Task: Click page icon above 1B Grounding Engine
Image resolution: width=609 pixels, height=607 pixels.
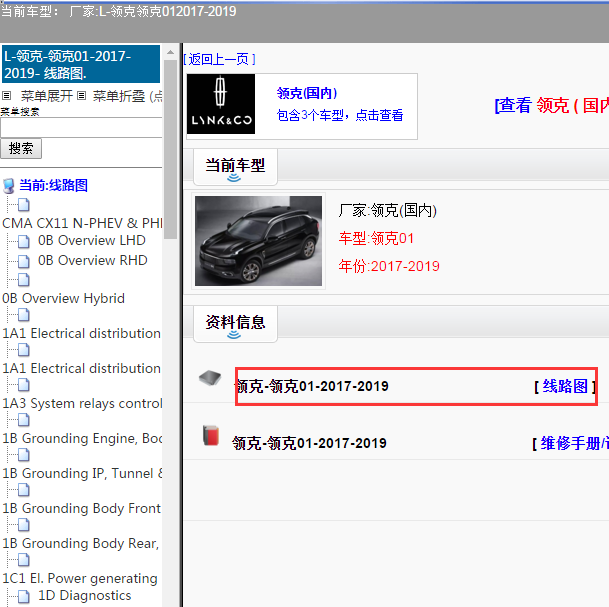Action: (24, 420)
